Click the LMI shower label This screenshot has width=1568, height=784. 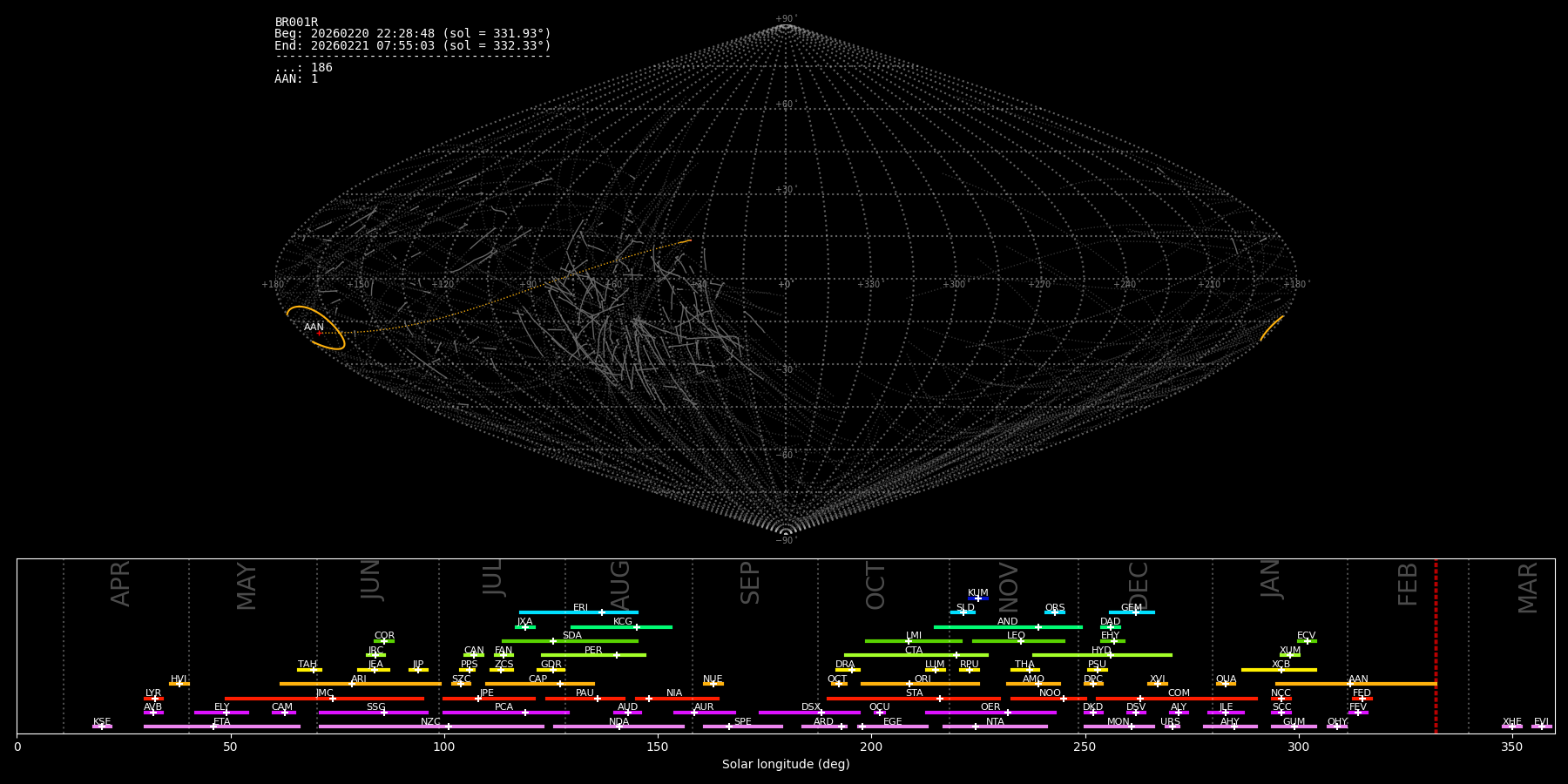tap(914, 636)
